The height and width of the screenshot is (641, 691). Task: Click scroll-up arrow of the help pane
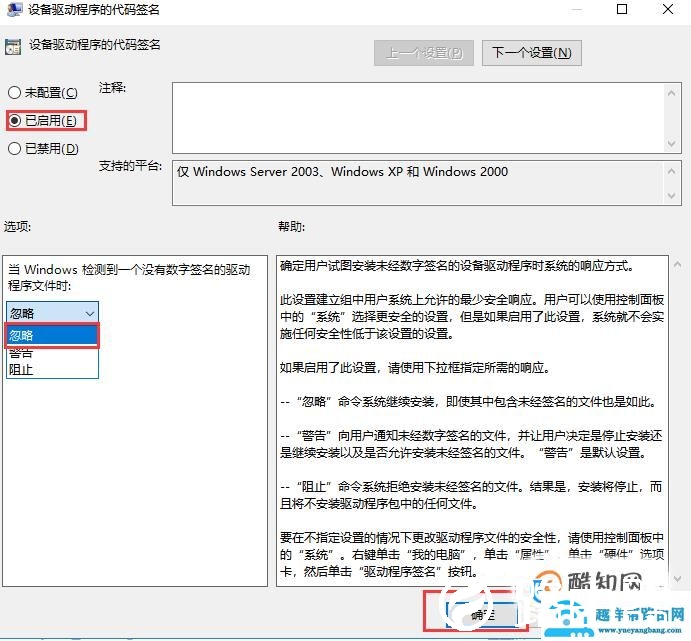[x=678, y=265]
